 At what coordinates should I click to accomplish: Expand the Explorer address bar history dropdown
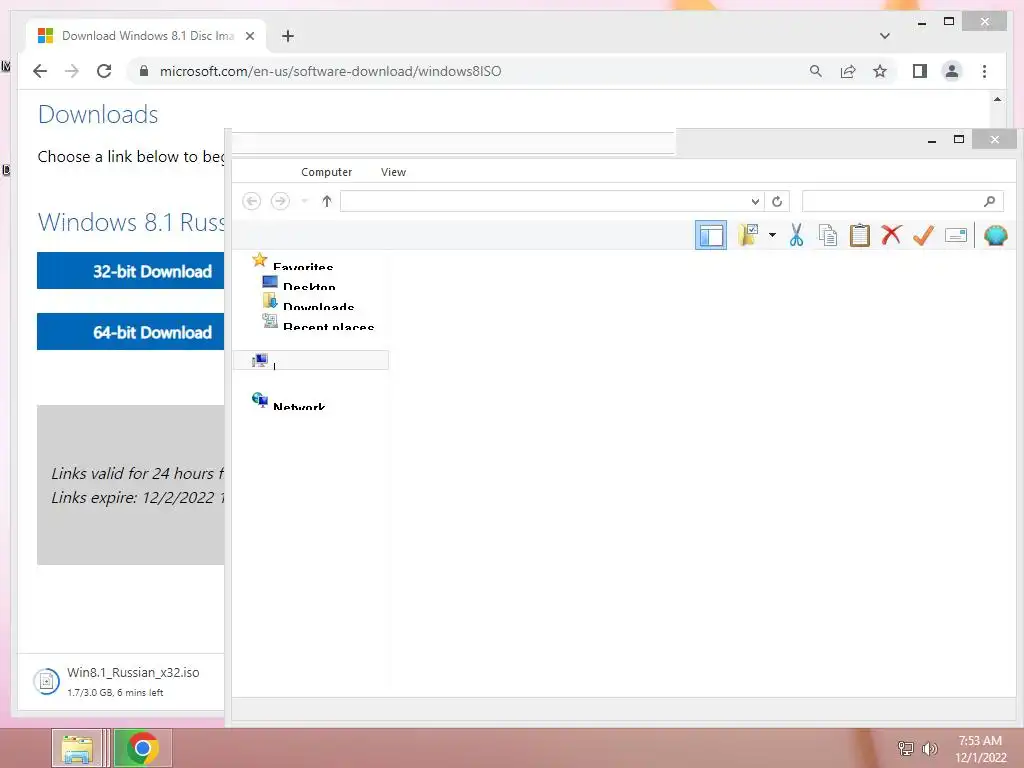755,201
